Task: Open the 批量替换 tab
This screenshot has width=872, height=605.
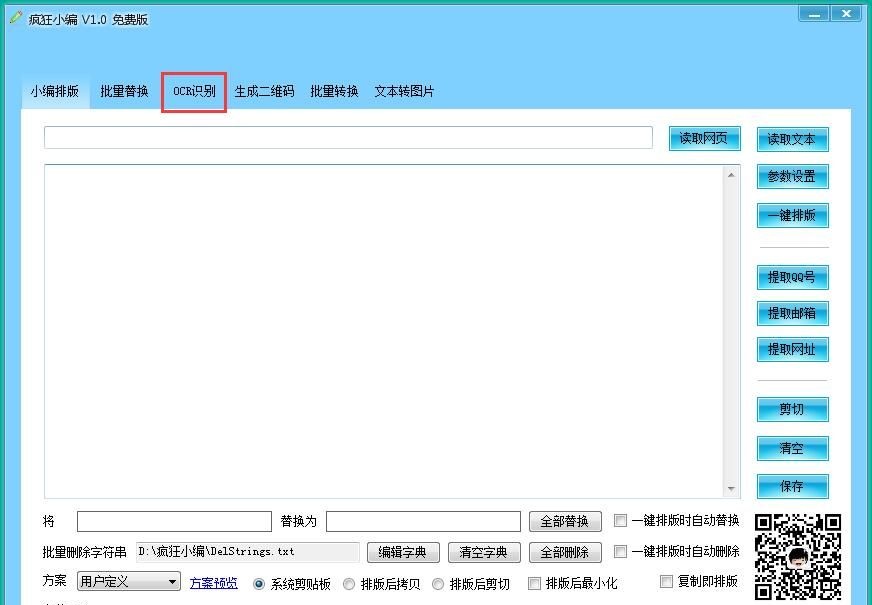Action: 124,91
